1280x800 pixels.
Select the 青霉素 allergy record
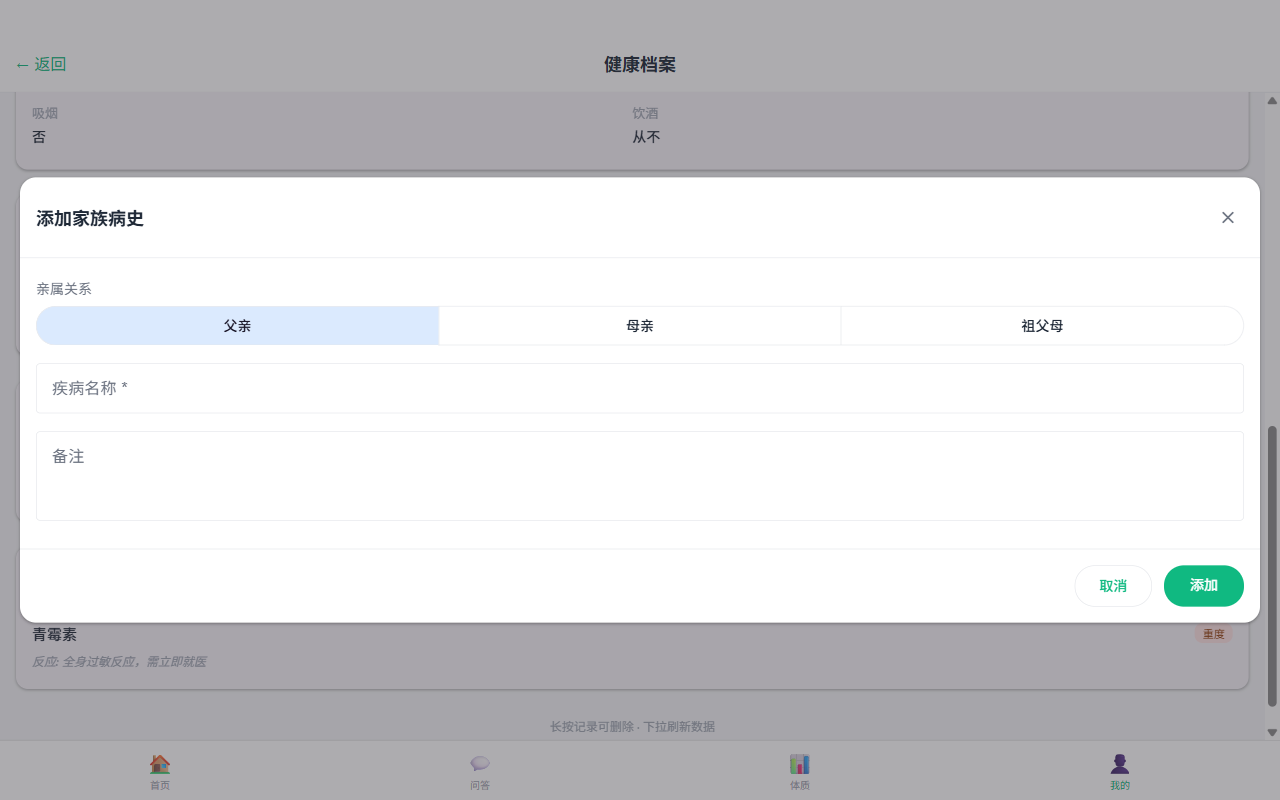[x=55, y=635]
